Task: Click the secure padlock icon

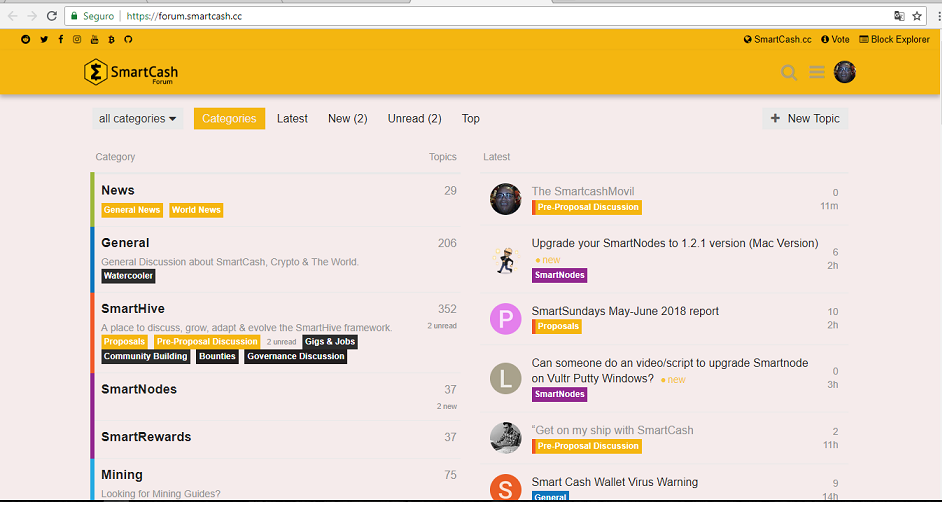Action: tap(74, 16)
